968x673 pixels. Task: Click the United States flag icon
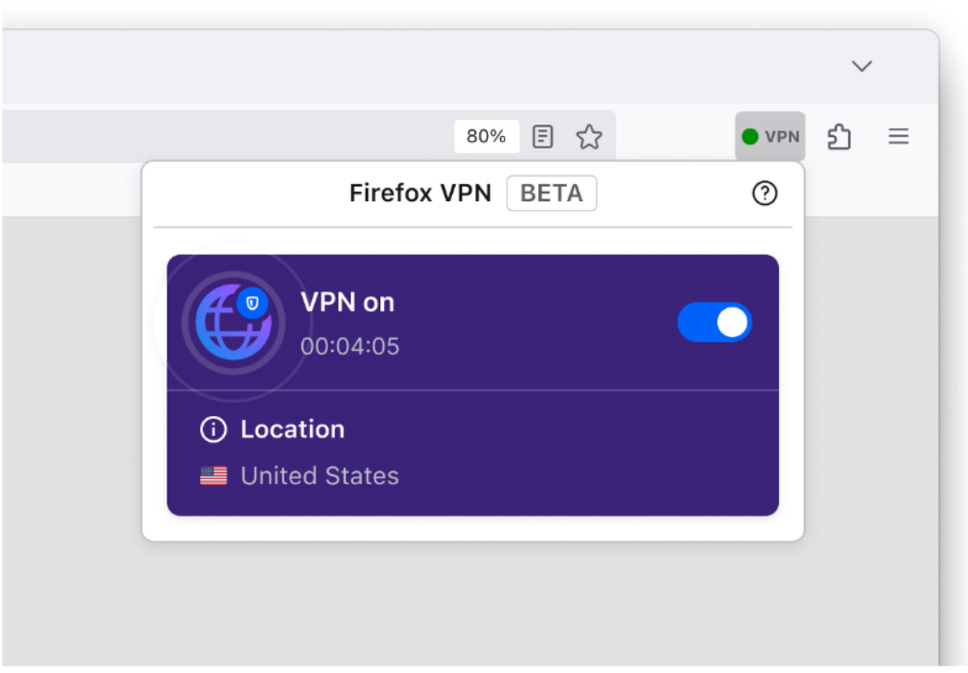coord(213,476)
